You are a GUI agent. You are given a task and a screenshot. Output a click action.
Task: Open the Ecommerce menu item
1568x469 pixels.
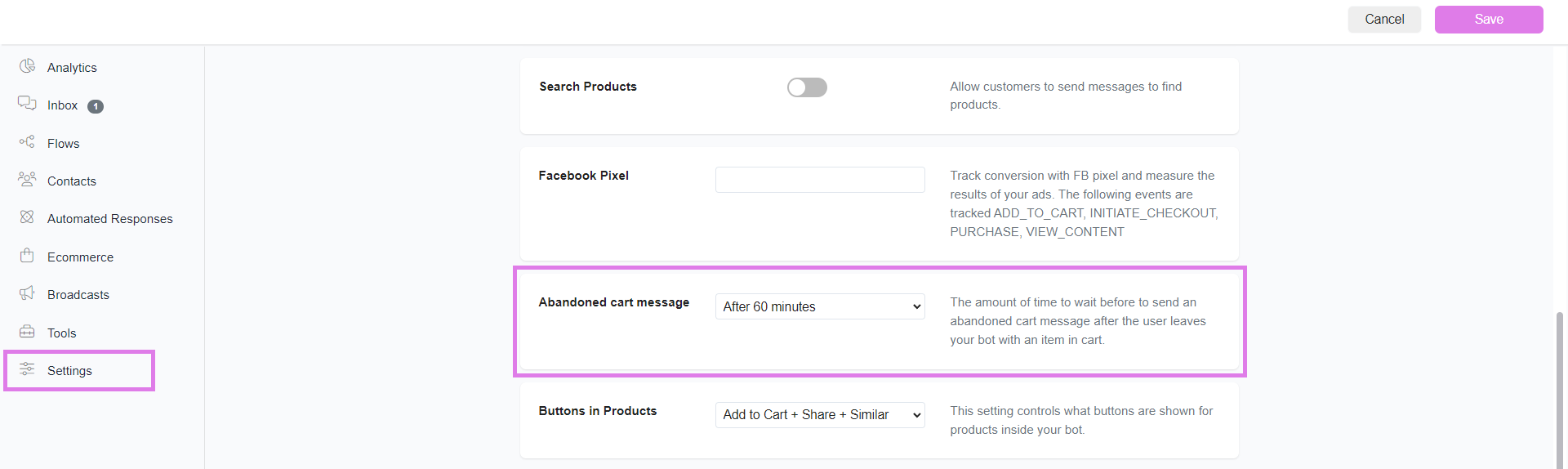(80, 257)
